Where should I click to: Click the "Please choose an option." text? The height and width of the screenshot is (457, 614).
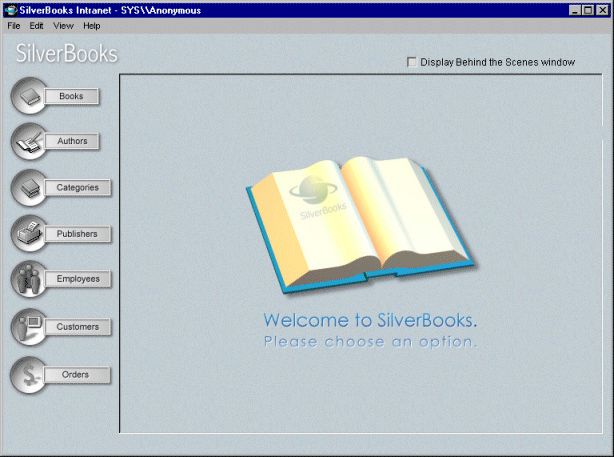coord(370,342)
